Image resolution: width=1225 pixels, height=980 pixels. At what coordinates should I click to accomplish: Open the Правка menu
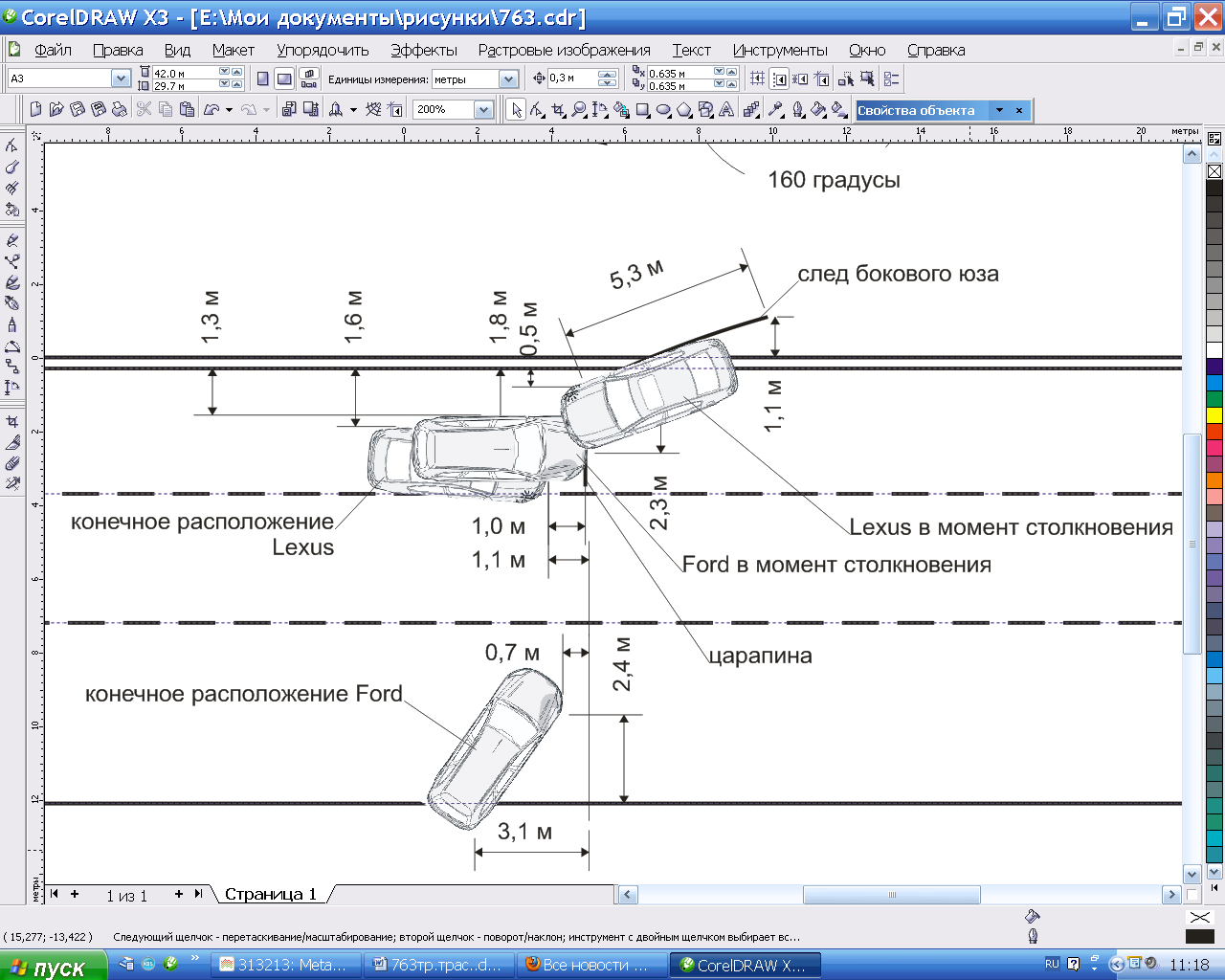click(118, 50)
